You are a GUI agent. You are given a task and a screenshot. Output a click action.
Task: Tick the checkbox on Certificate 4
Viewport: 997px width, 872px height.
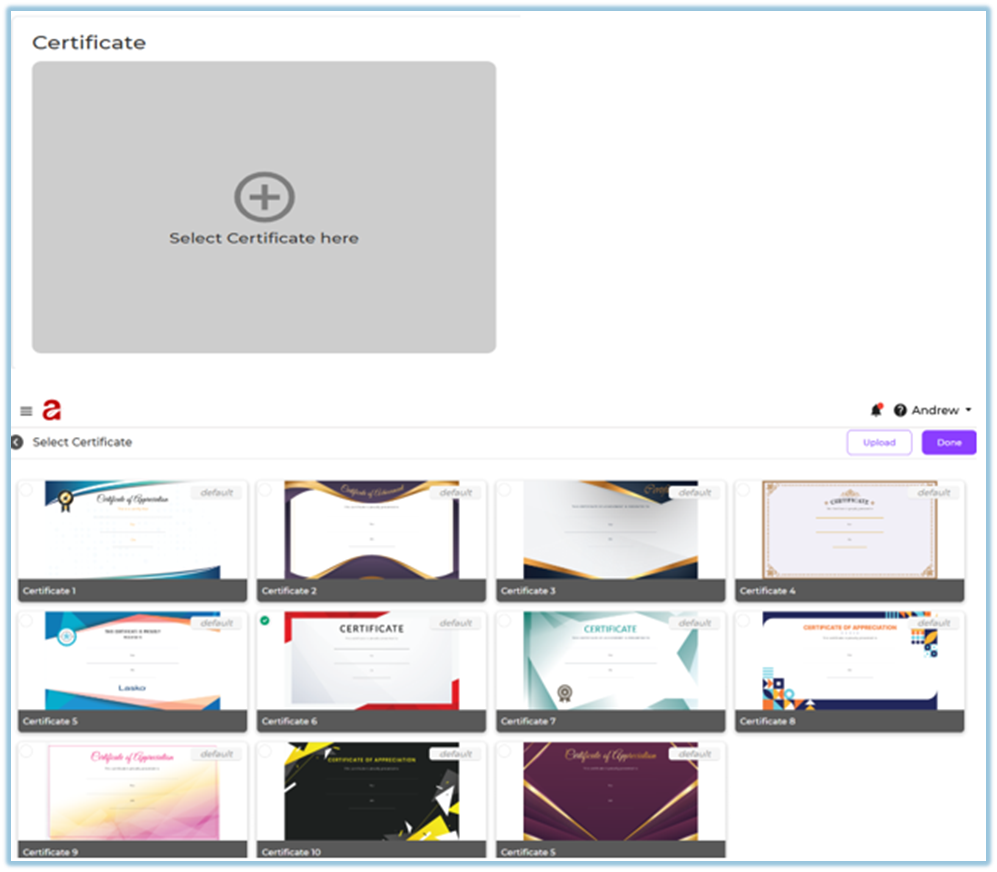tap(743, 490)
